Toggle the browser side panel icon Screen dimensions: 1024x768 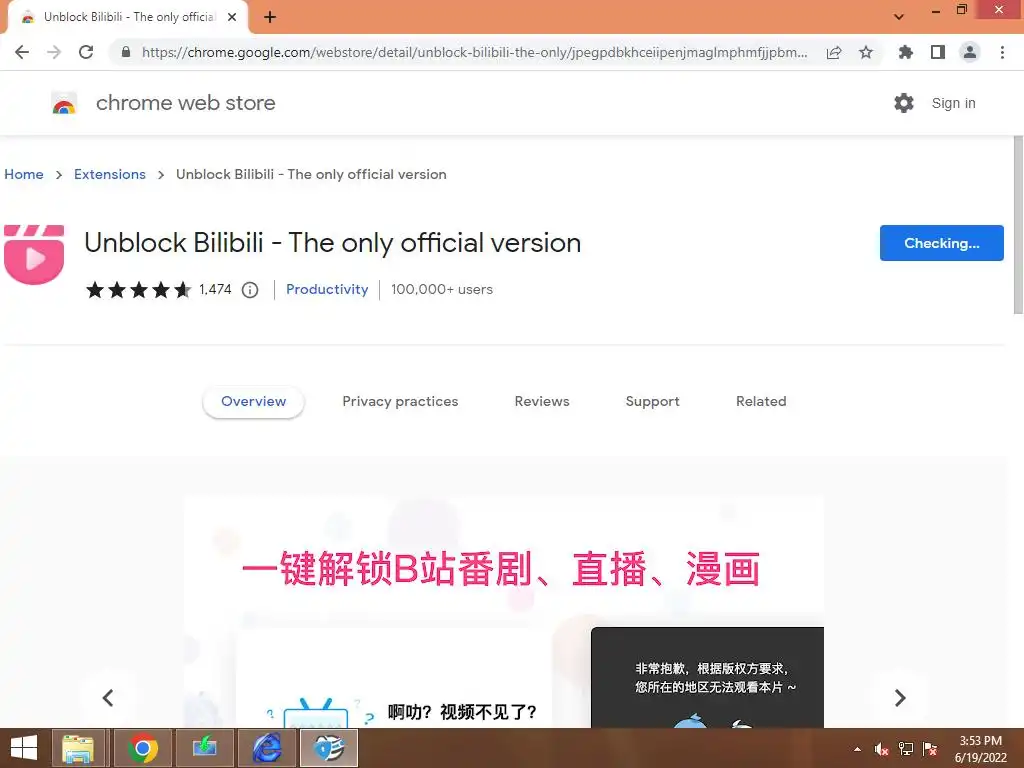click(938, 52)
